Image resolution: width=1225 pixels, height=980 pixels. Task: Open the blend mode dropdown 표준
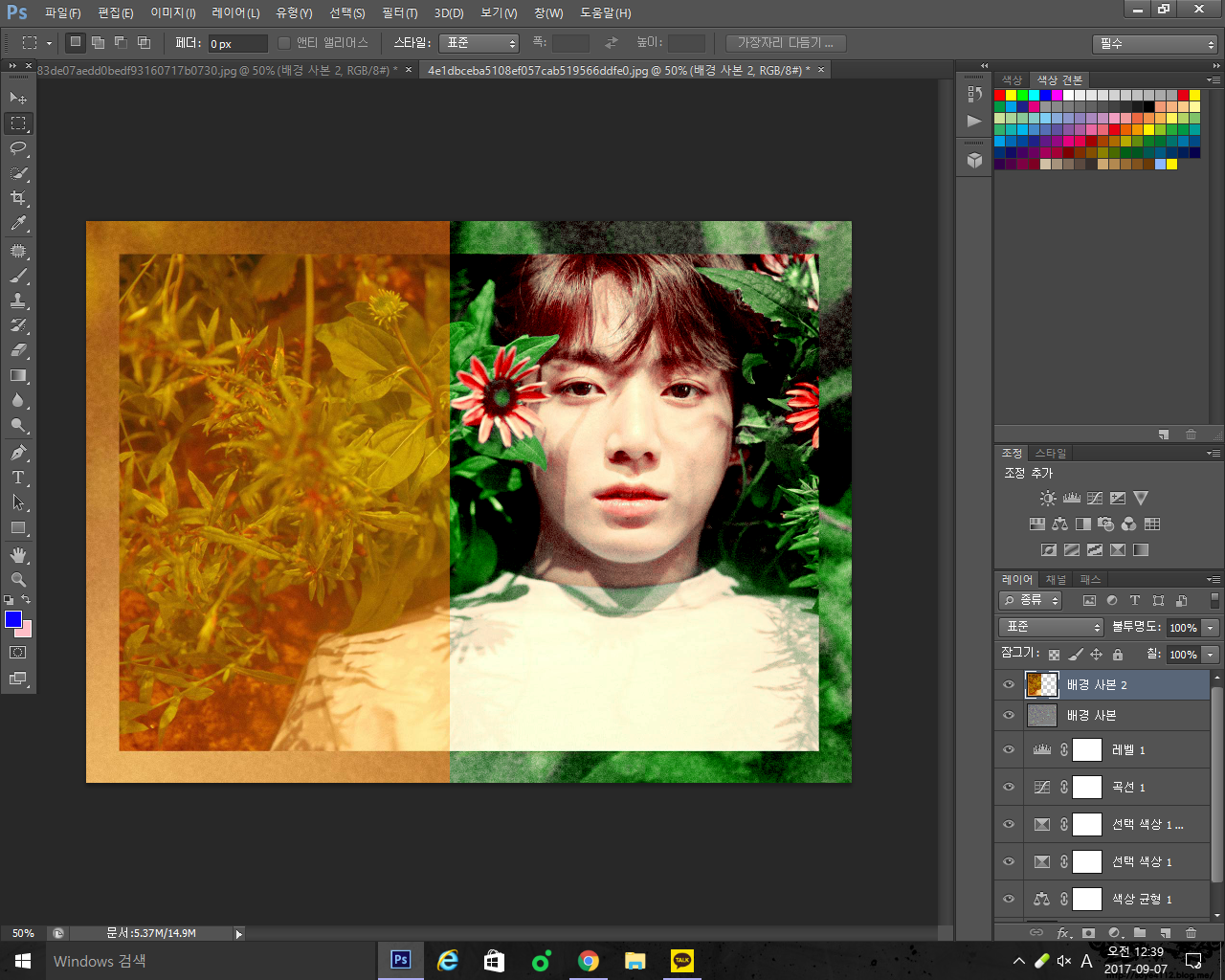(1051, 627)
